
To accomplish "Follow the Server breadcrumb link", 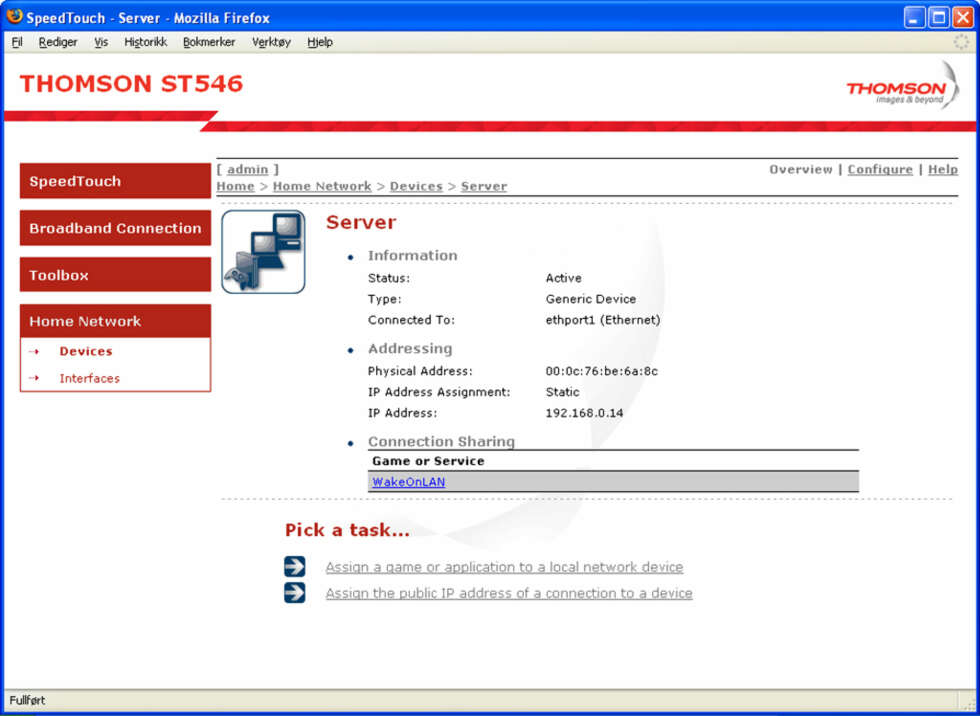I will pos(484,186).
